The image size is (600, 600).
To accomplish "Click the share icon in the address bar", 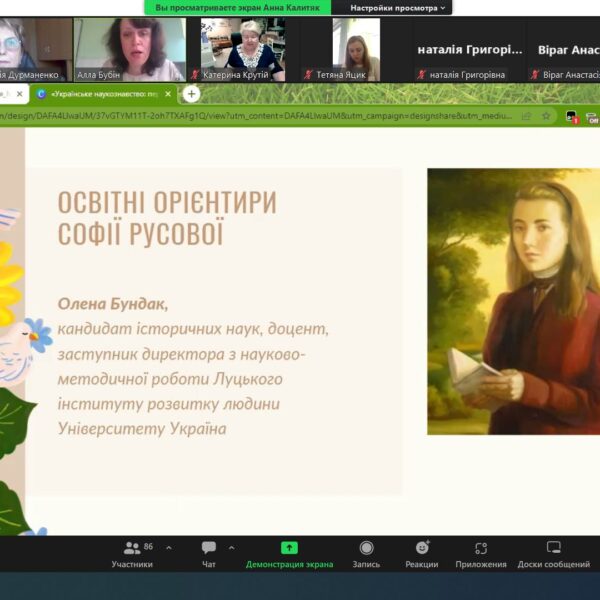I will (x=526, y=116).
